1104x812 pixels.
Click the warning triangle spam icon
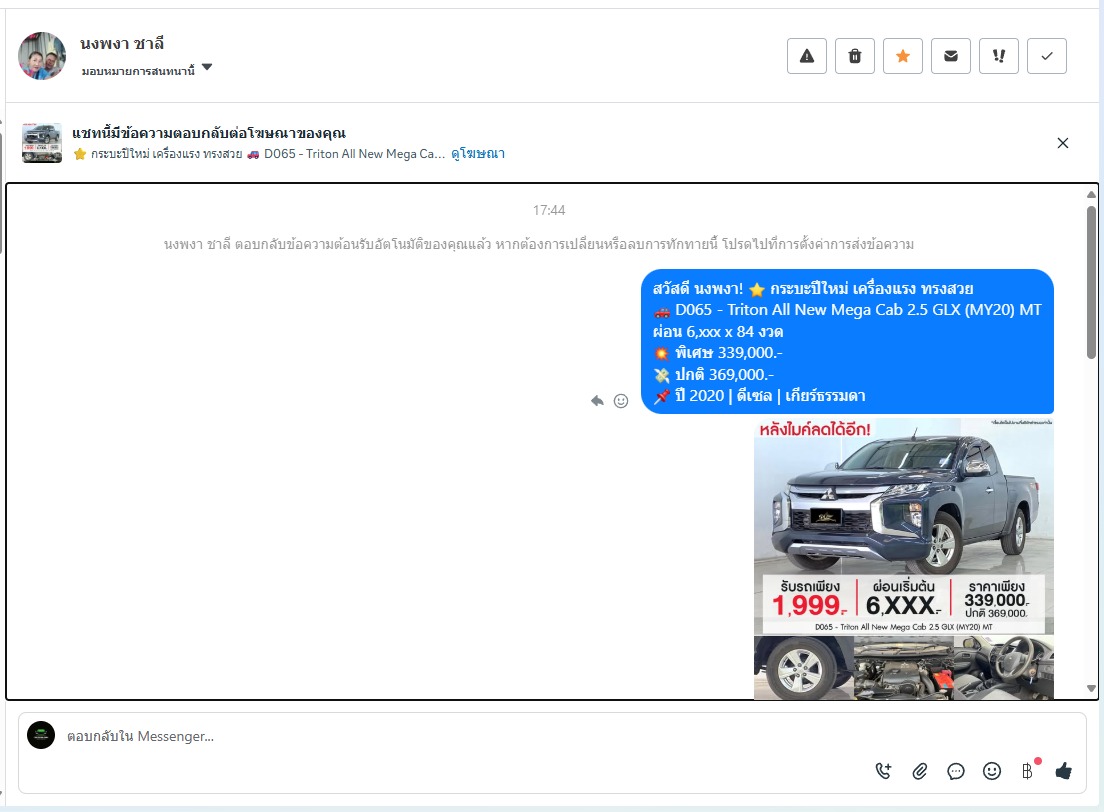coord(807,56)
